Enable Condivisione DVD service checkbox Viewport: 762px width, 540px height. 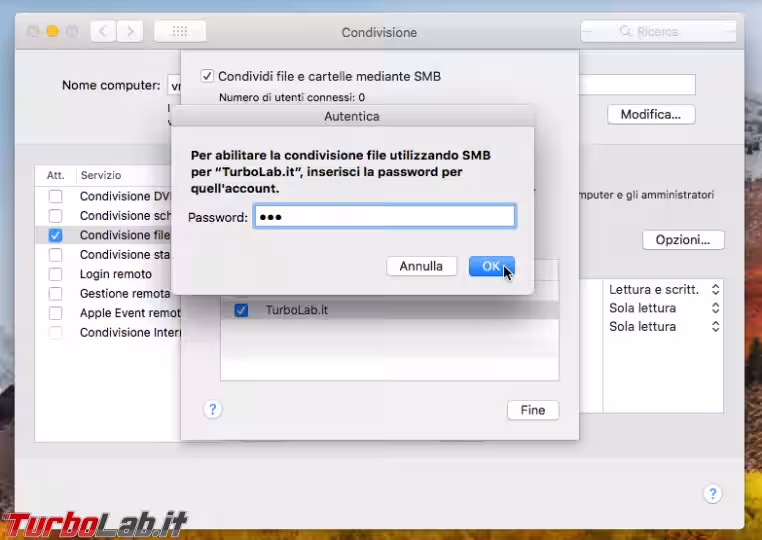pyautogui.click(x=55, y=196)
